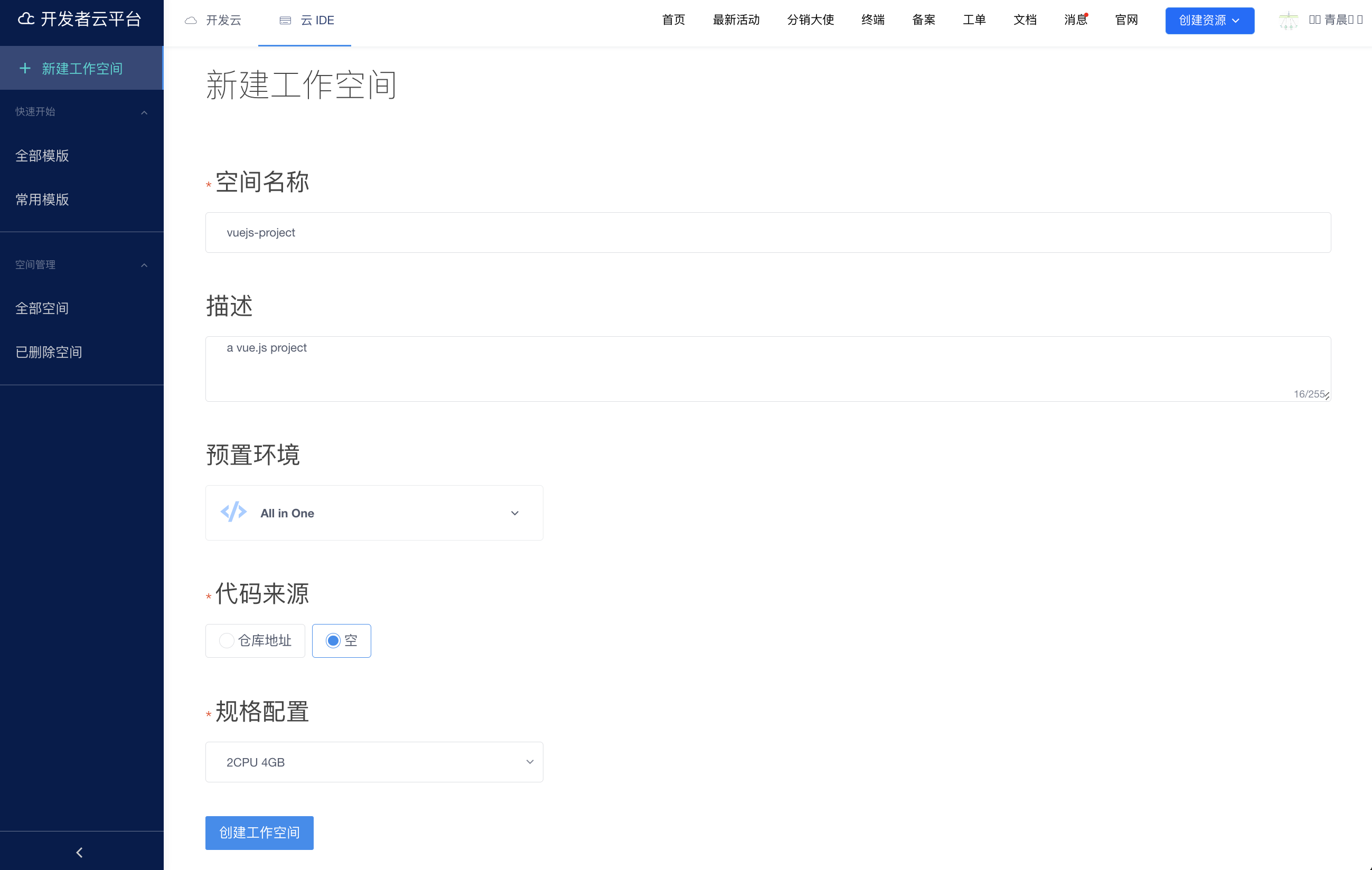Click the code brackets icon in 预置环境
Viewport: 1372px width, 870px height.
[x=233, y=512]
